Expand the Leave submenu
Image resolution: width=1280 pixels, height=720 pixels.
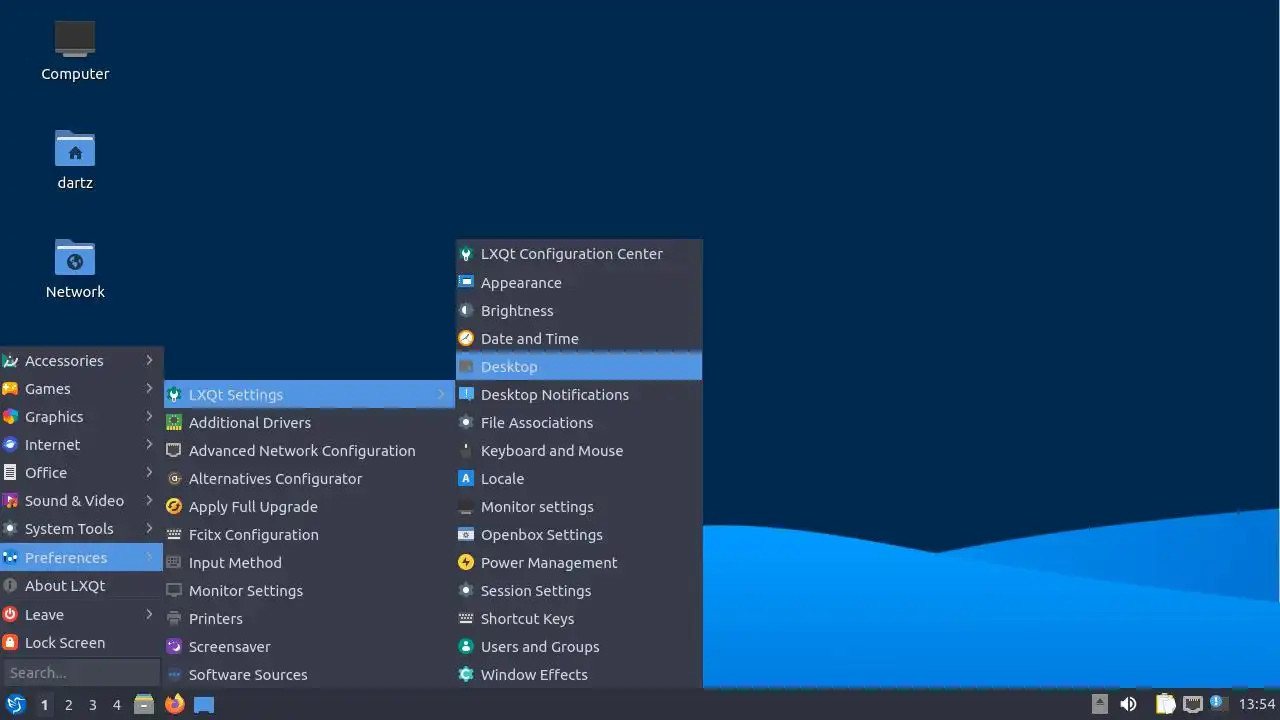point(81,615)
